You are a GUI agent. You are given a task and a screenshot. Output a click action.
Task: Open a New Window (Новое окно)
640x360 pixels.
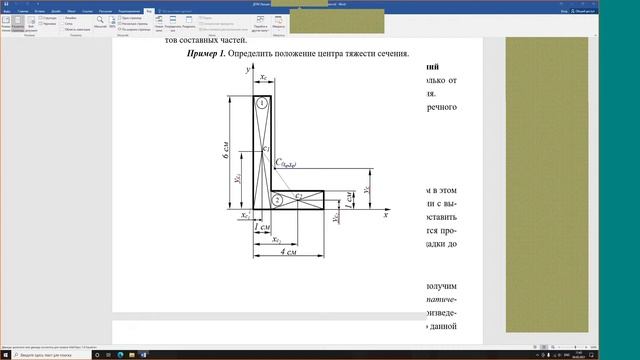coord(159,24)
